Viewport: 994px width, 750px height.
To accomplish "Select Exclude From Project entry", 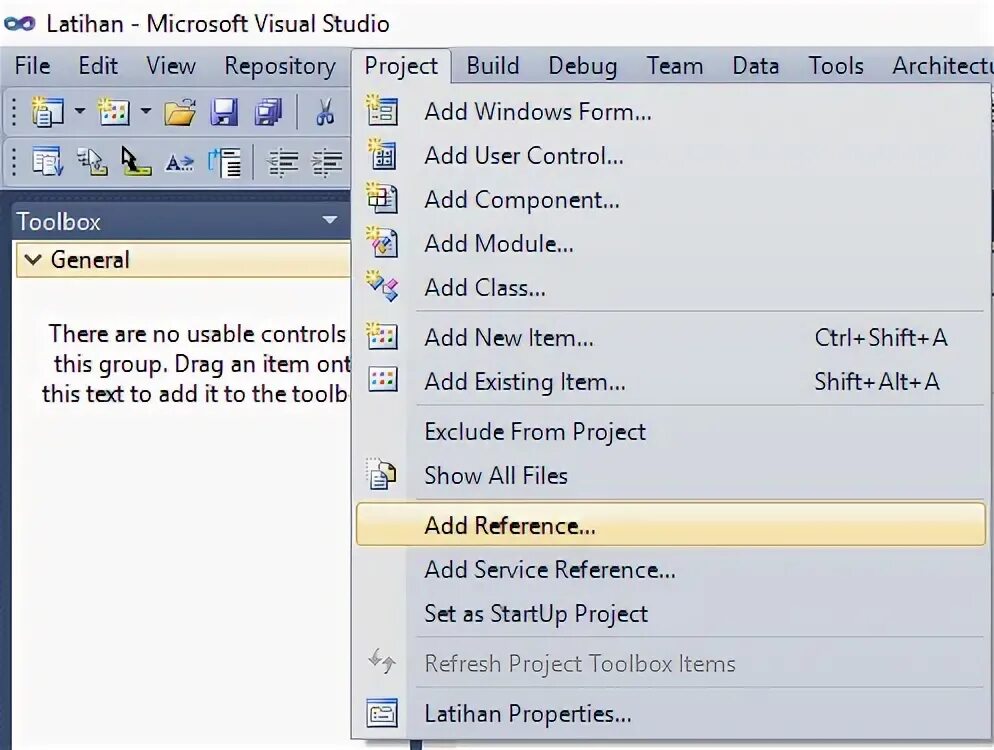I will 671,432.
